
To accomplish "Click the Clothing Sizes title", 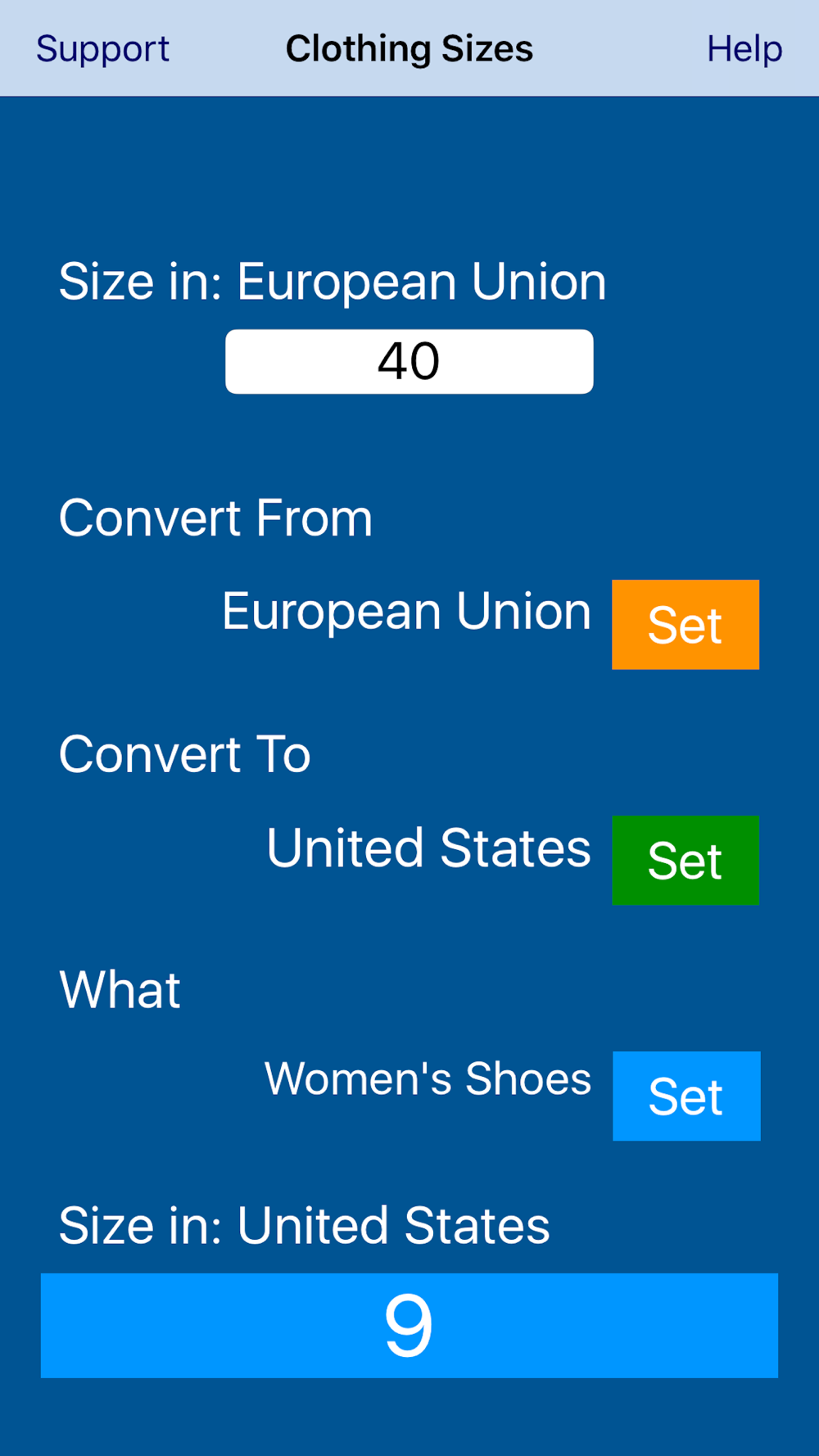I will [x=409, y=49].
